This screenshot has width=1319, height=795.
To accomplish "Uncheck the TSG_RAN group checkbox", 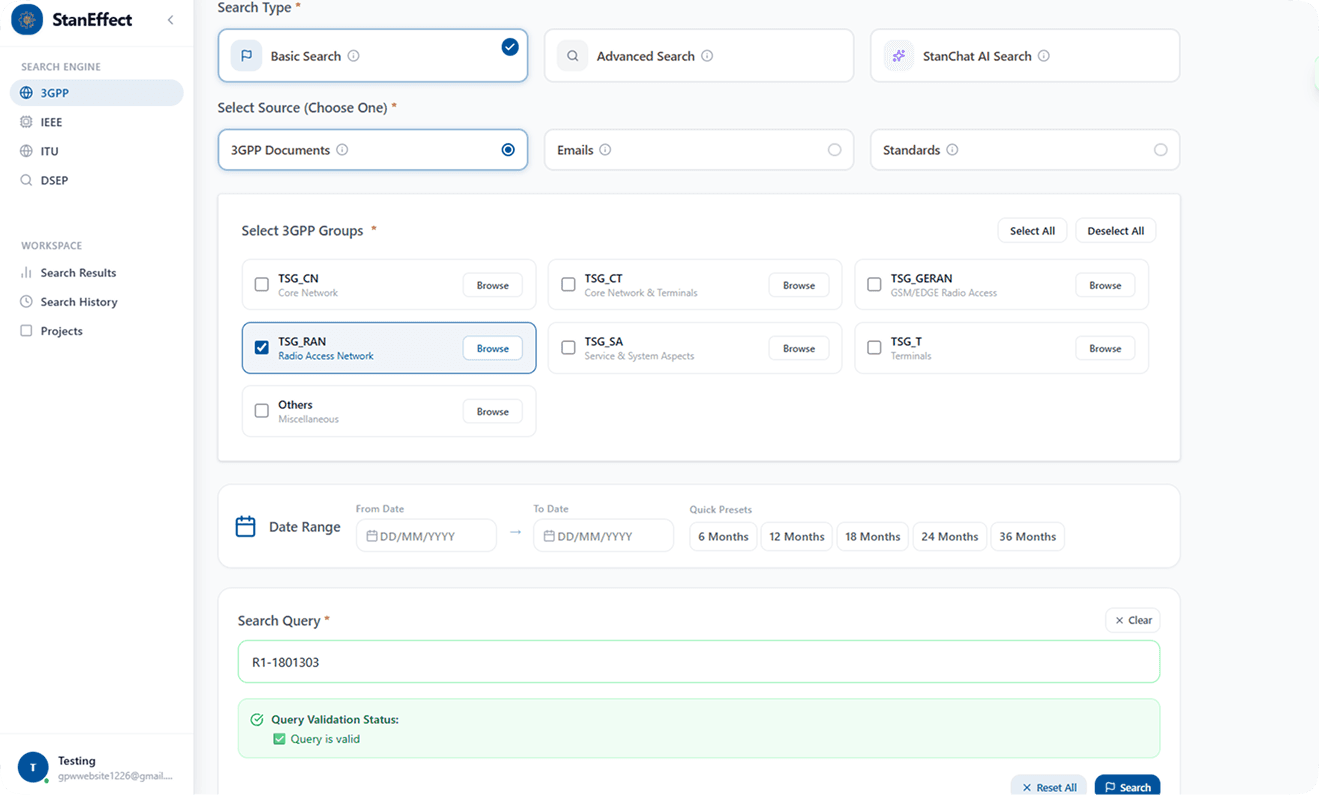I will click(262, 348).
